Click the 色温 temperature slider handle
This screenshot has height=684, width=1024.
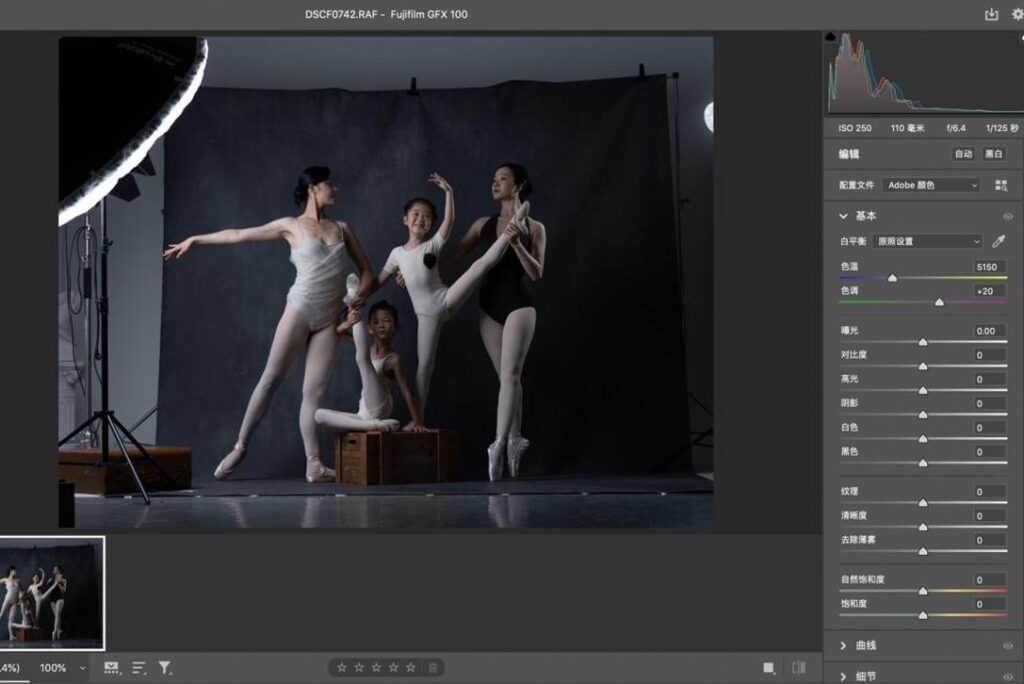point(892,278)
